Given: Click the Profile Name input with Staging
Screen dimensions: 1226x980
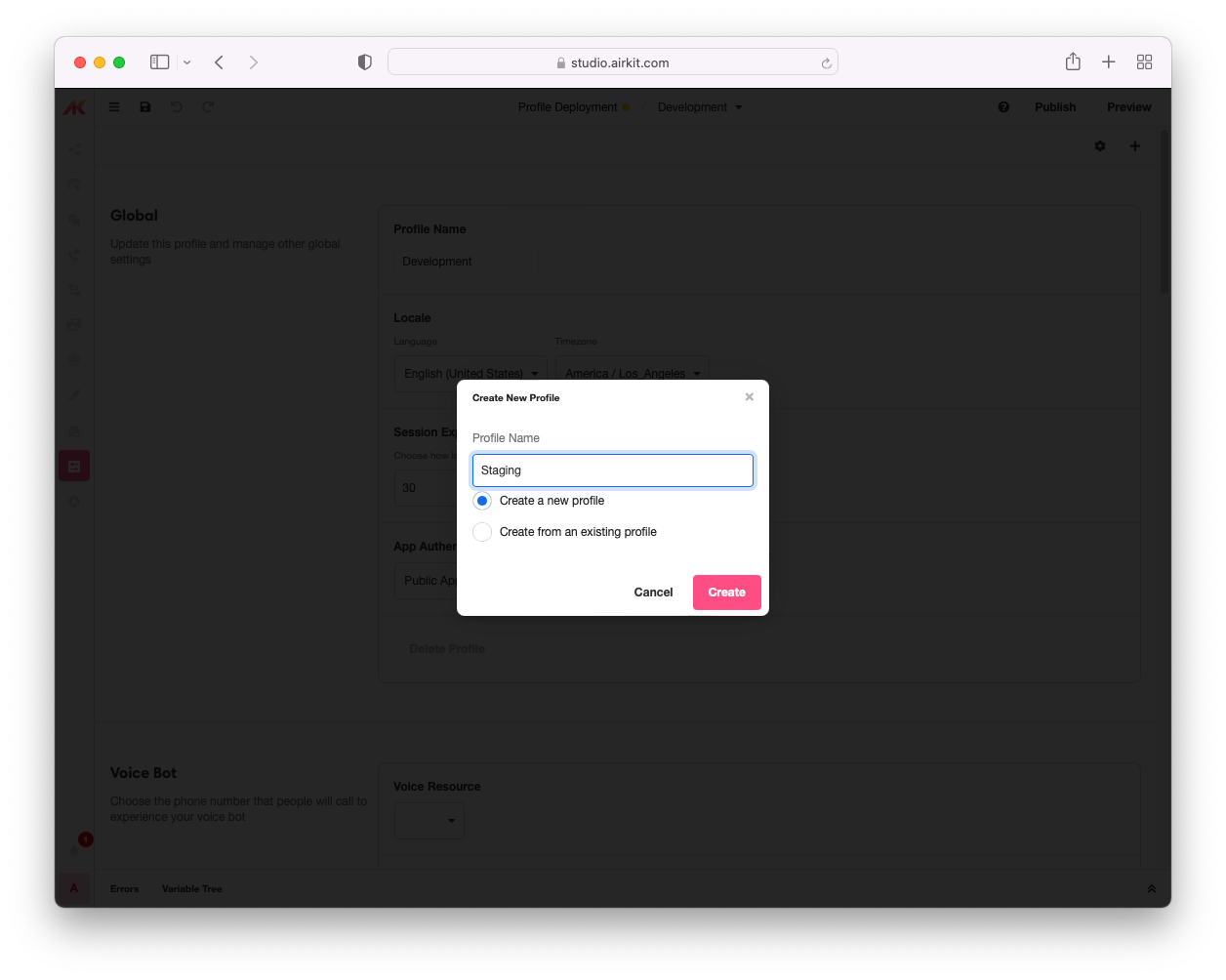Looking at the screenshot, I should (x=613, y=470).
